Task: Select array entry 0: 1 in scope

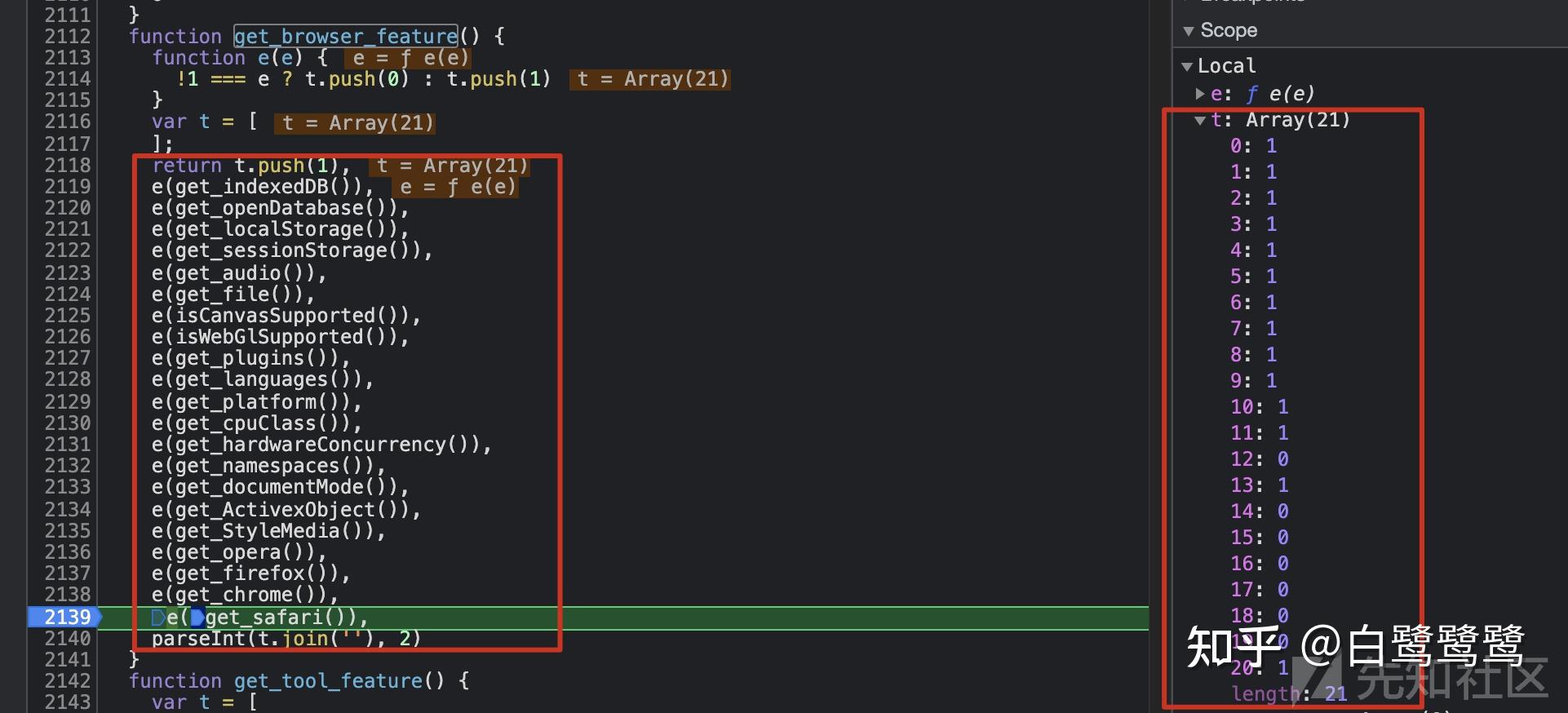Action: click(1254, 146)
